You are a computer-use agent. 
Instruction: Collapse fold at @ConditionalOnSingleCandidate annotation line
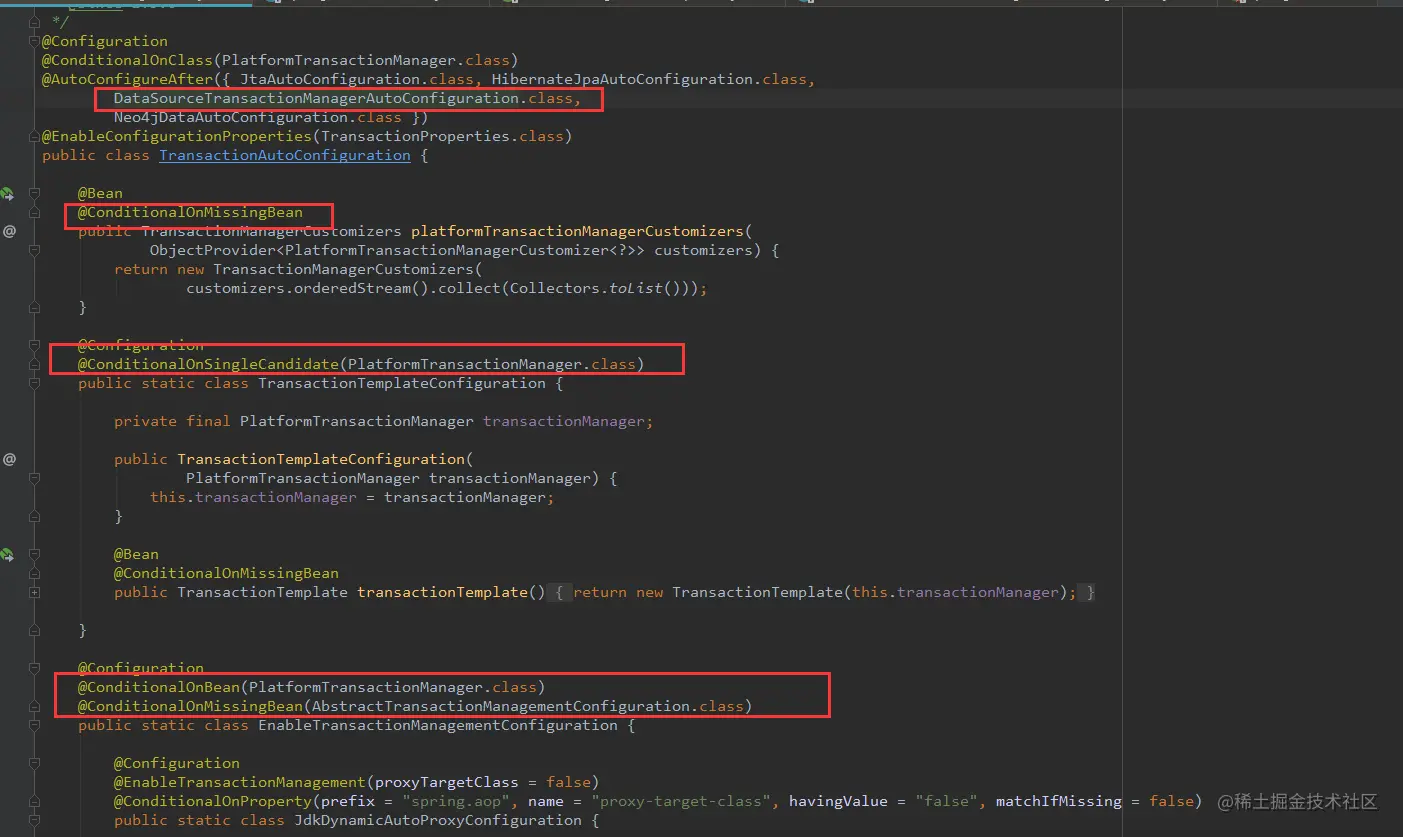coord(35,364)
